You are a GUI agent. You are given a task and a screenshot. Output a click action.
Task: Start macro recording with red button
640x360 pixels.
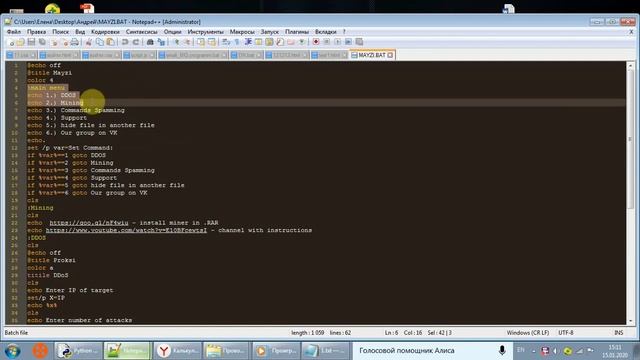tap(316, 42)
